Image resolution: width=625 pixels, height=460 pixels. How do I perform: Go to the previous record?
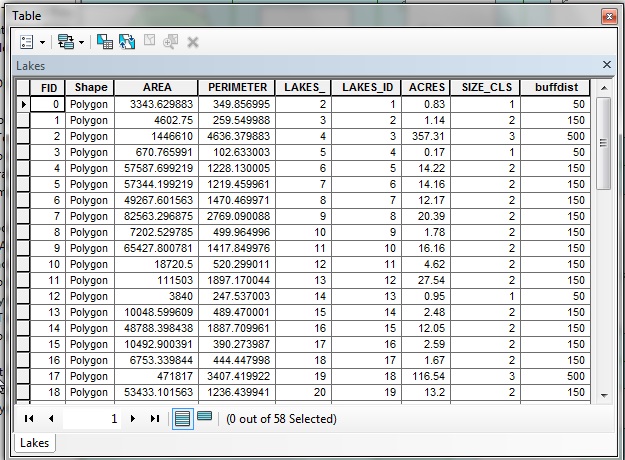tap(51, 419)
